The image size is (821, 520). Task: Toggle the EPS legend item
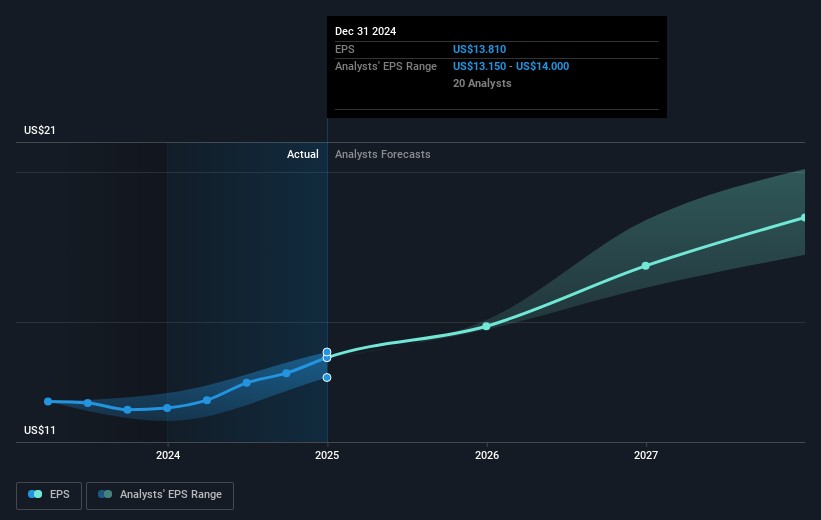49,494
